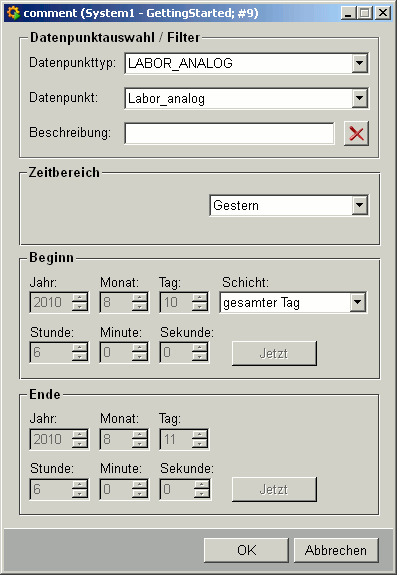Increase the Ende Minute spinner value
Viewport: 397px width, 575px height.
pos(140,485)
